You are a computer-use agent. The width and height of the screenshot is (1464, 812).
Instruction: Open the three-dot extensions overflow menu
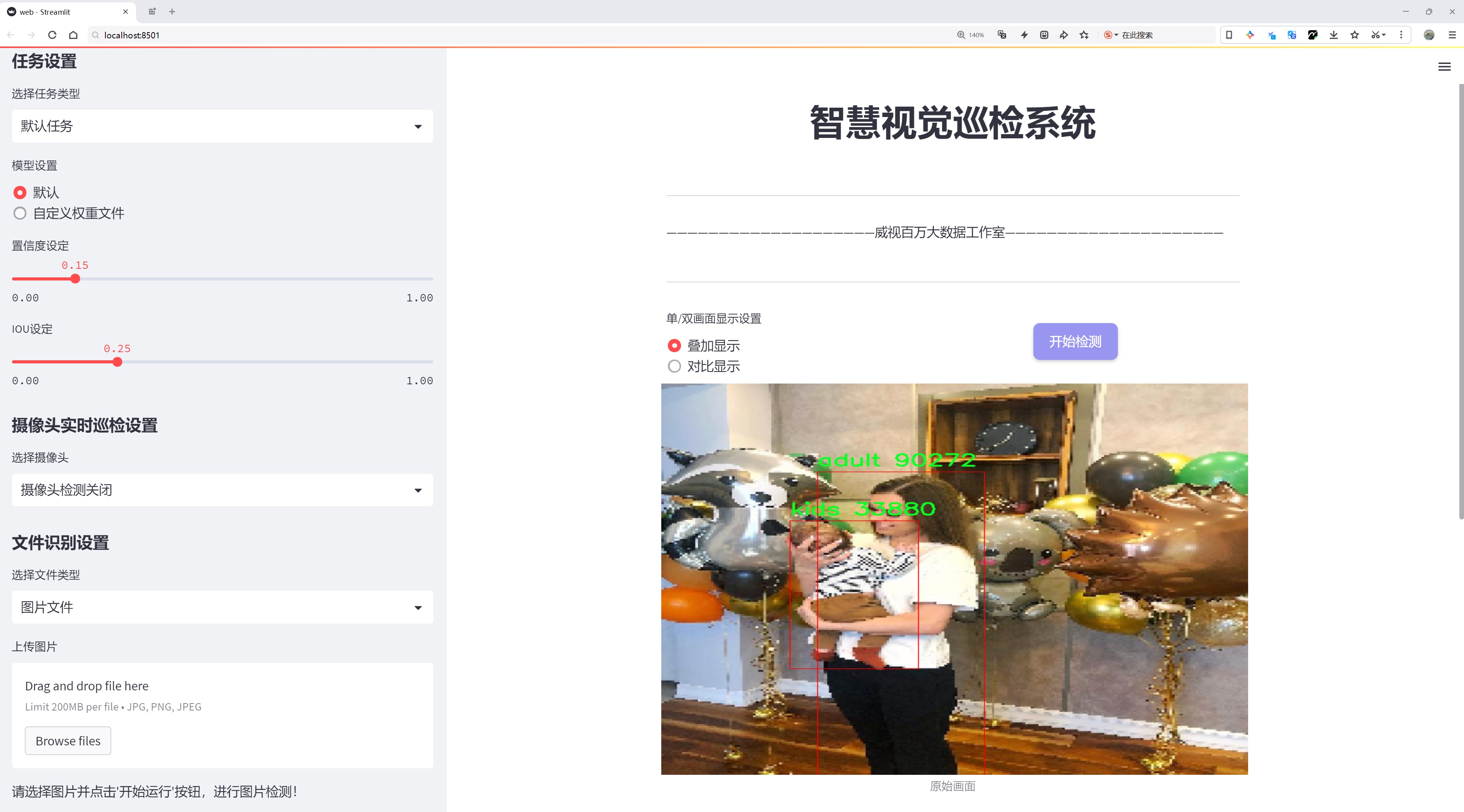[x=1401, y=34]
